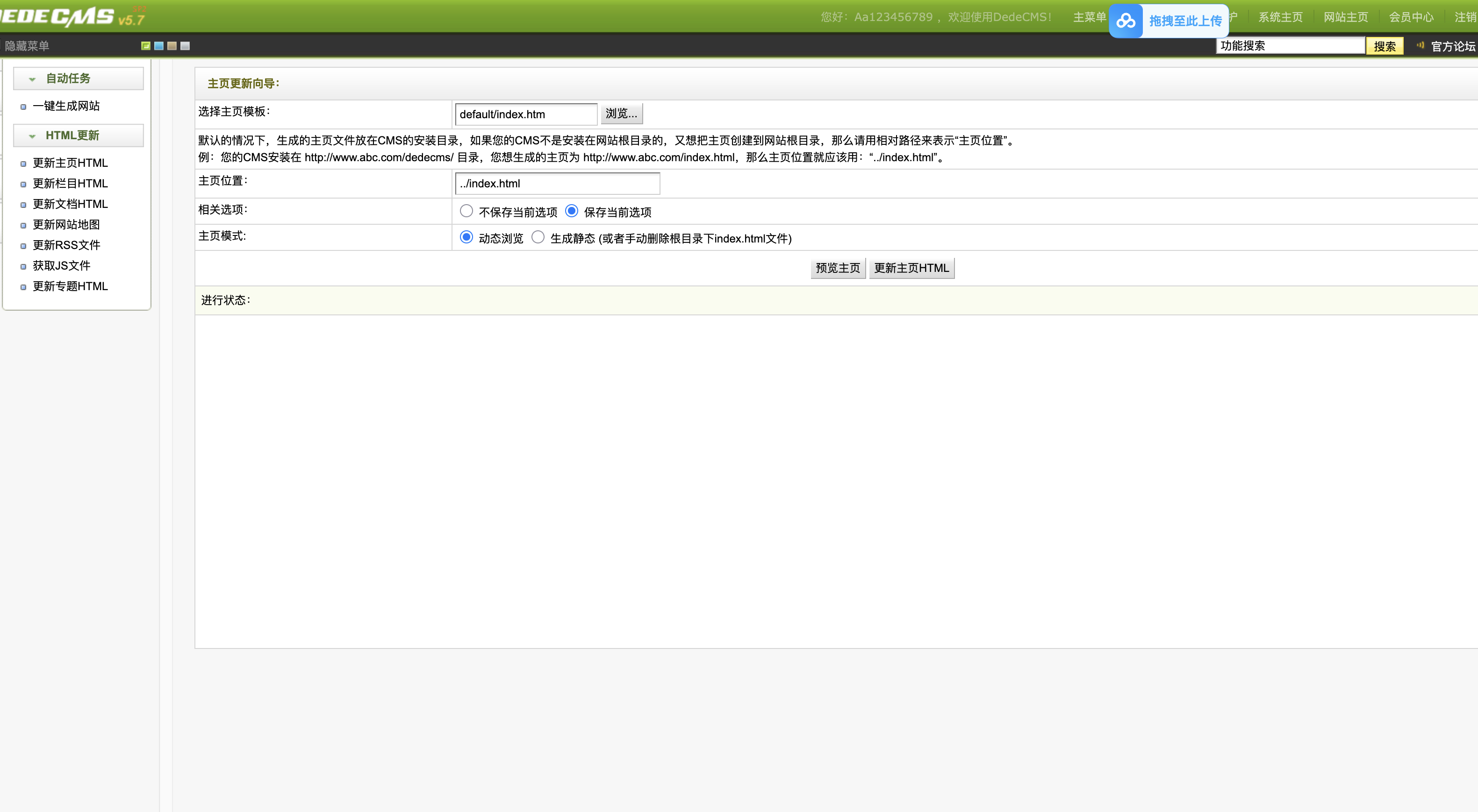Open 系统主页 in top navigation

(x=1280, y=17)
